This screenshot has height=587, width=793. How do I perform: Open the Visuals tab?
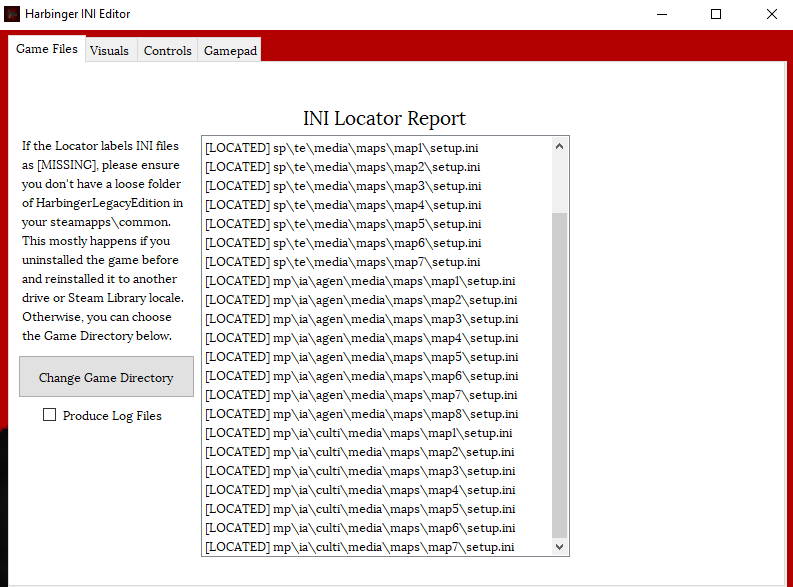(x=109, y=51)
